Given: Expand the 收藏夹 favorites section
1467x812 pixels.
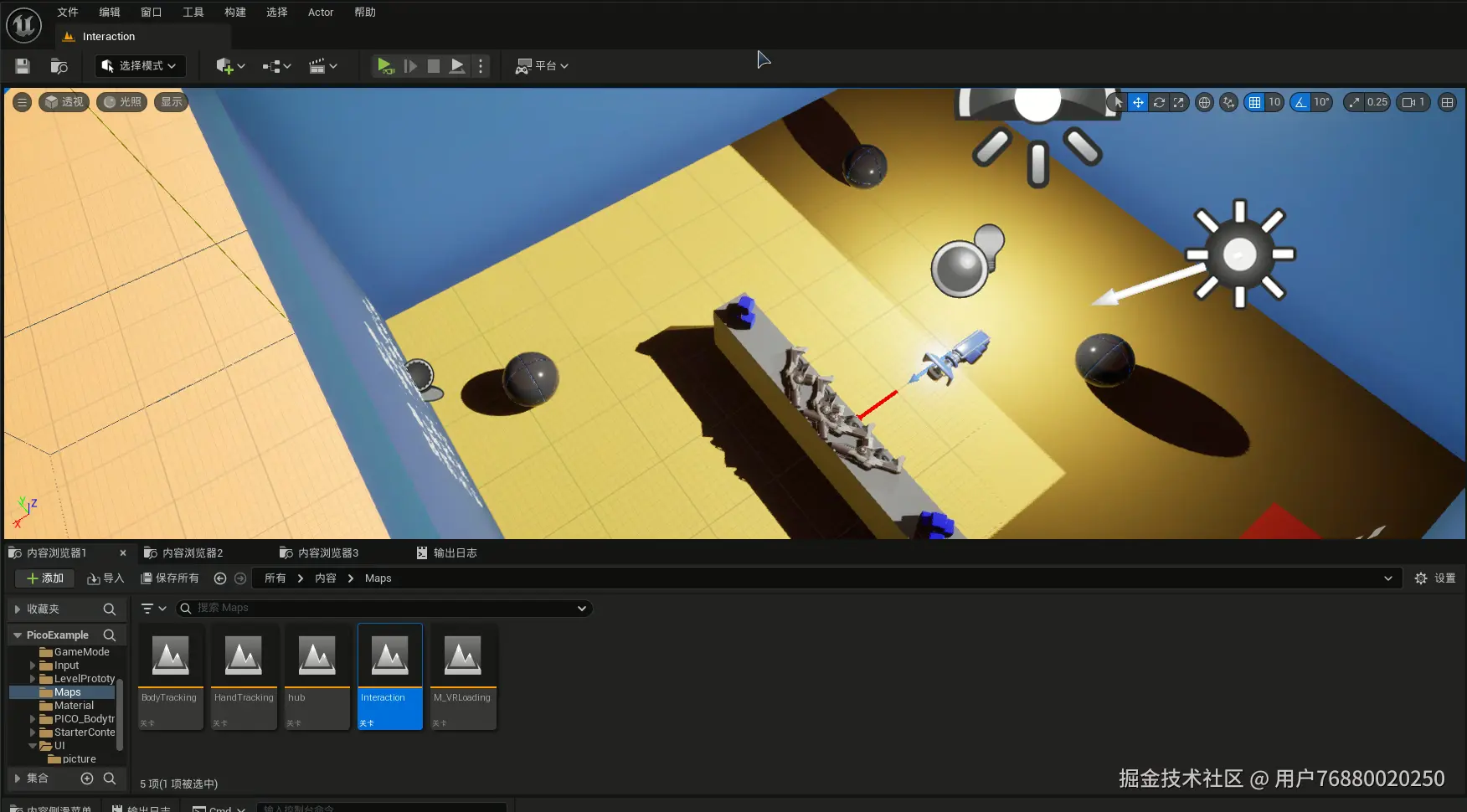Looking at the screenshot, I should click(x=17, y=609).
